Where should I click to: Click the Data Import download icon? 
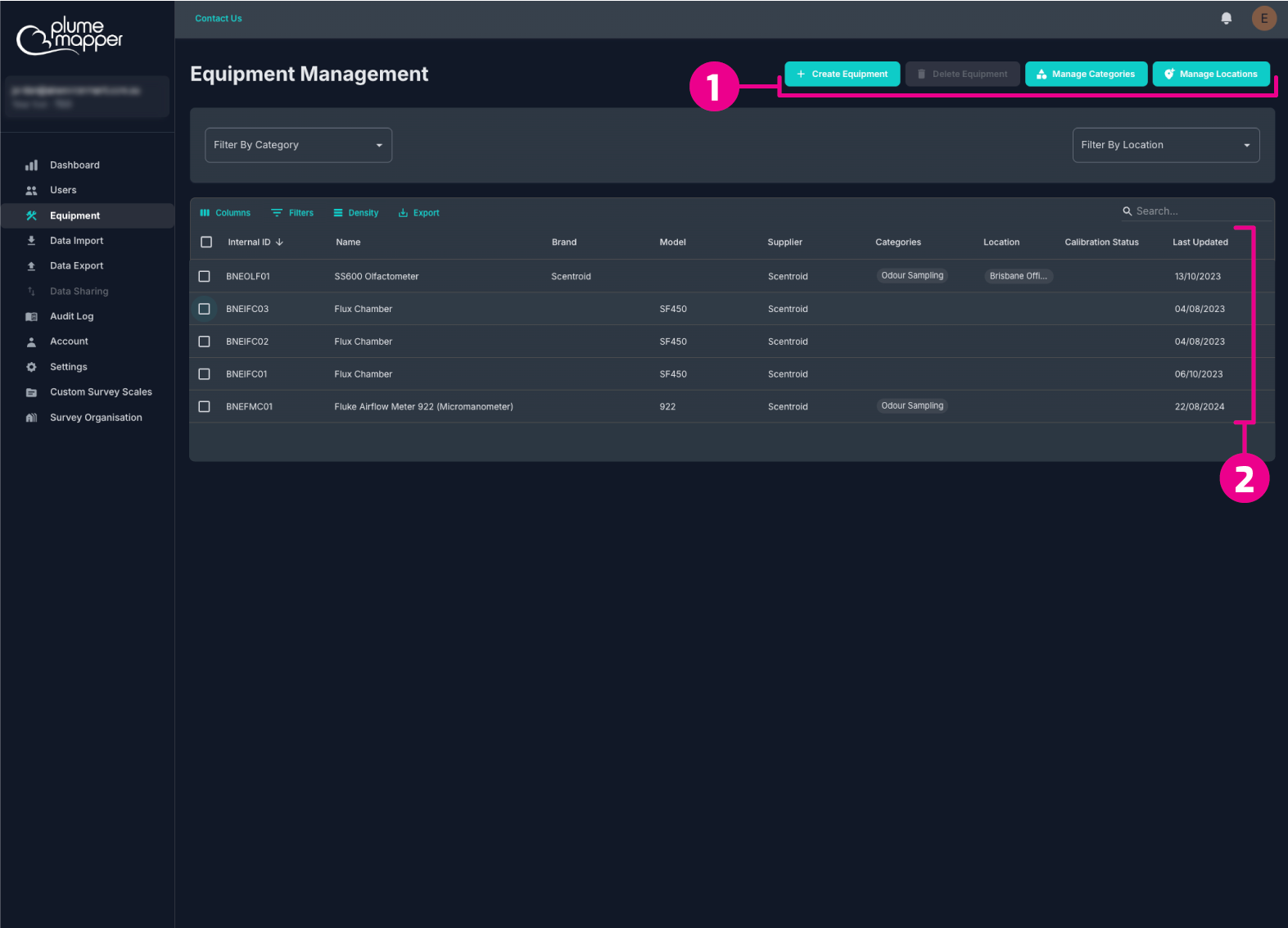click(31, 241)
